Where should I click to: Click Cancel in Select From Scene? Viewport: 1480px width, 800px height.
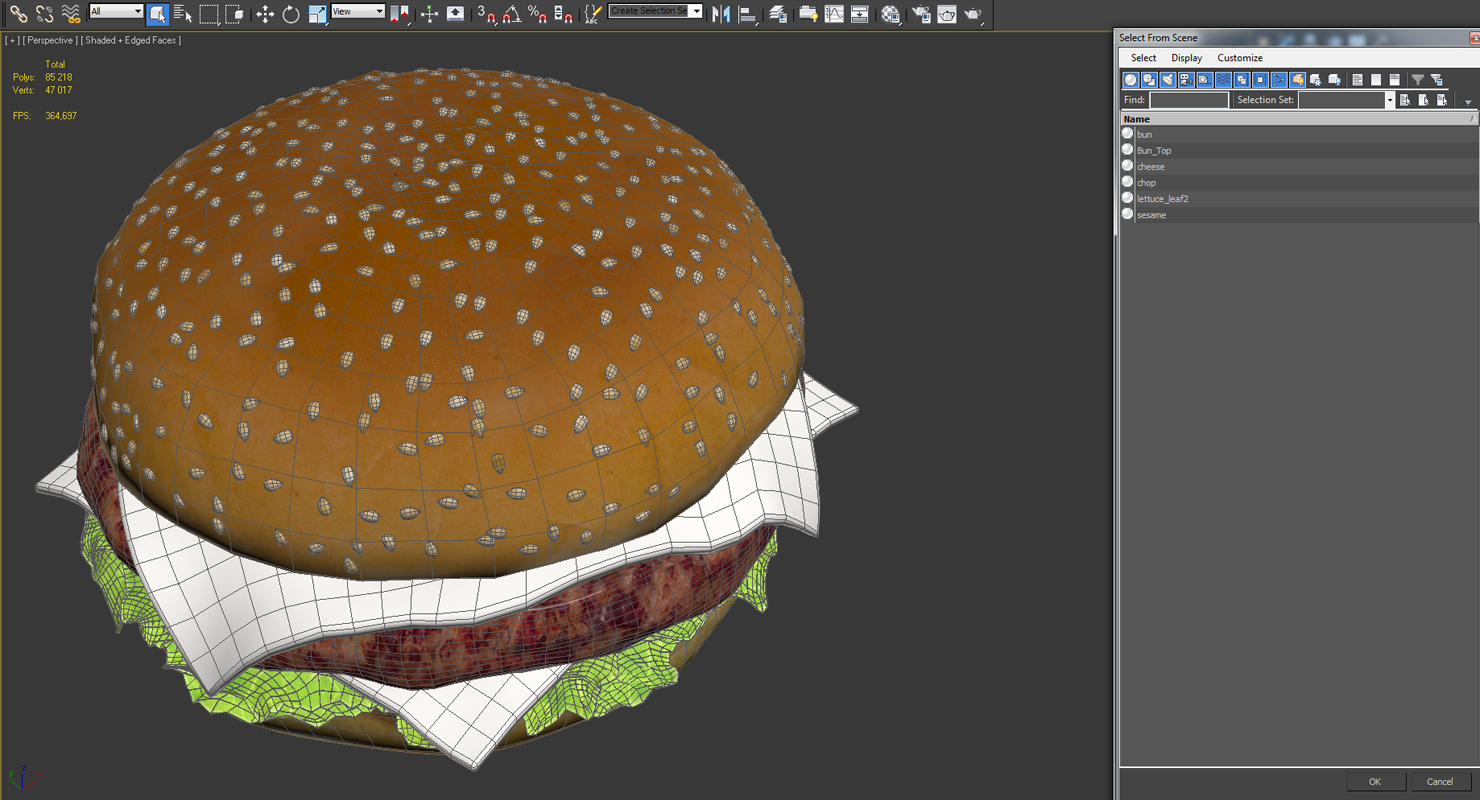coord(1439,782)
